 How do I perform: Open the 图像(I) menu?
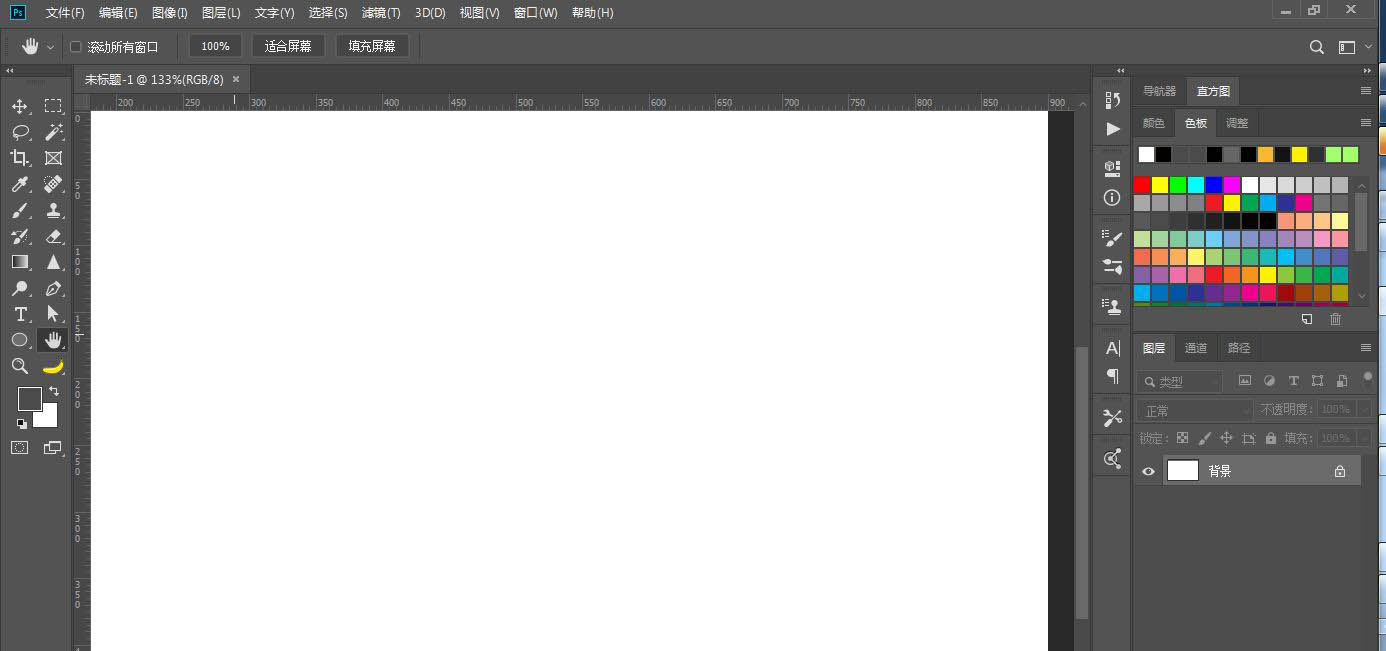tap(170, 13)
